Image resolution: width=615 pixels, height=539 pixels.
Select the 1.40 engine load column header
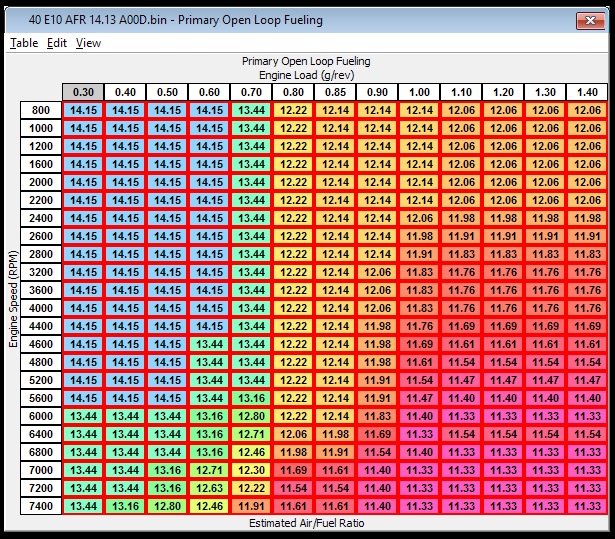point(588,92)
